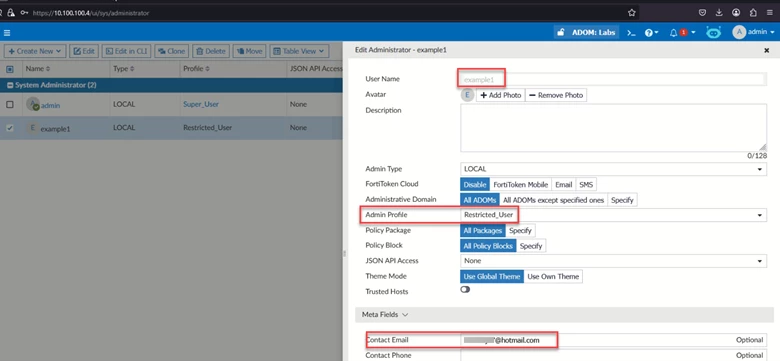
Task: Select FortiToken Cloud Email option
Action: 564,184
